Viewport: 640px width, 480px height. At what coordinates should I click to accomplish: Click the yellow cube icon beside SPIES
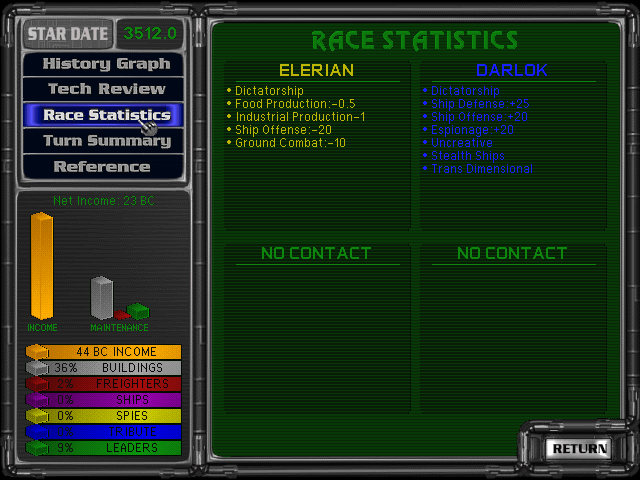(37, 416)
